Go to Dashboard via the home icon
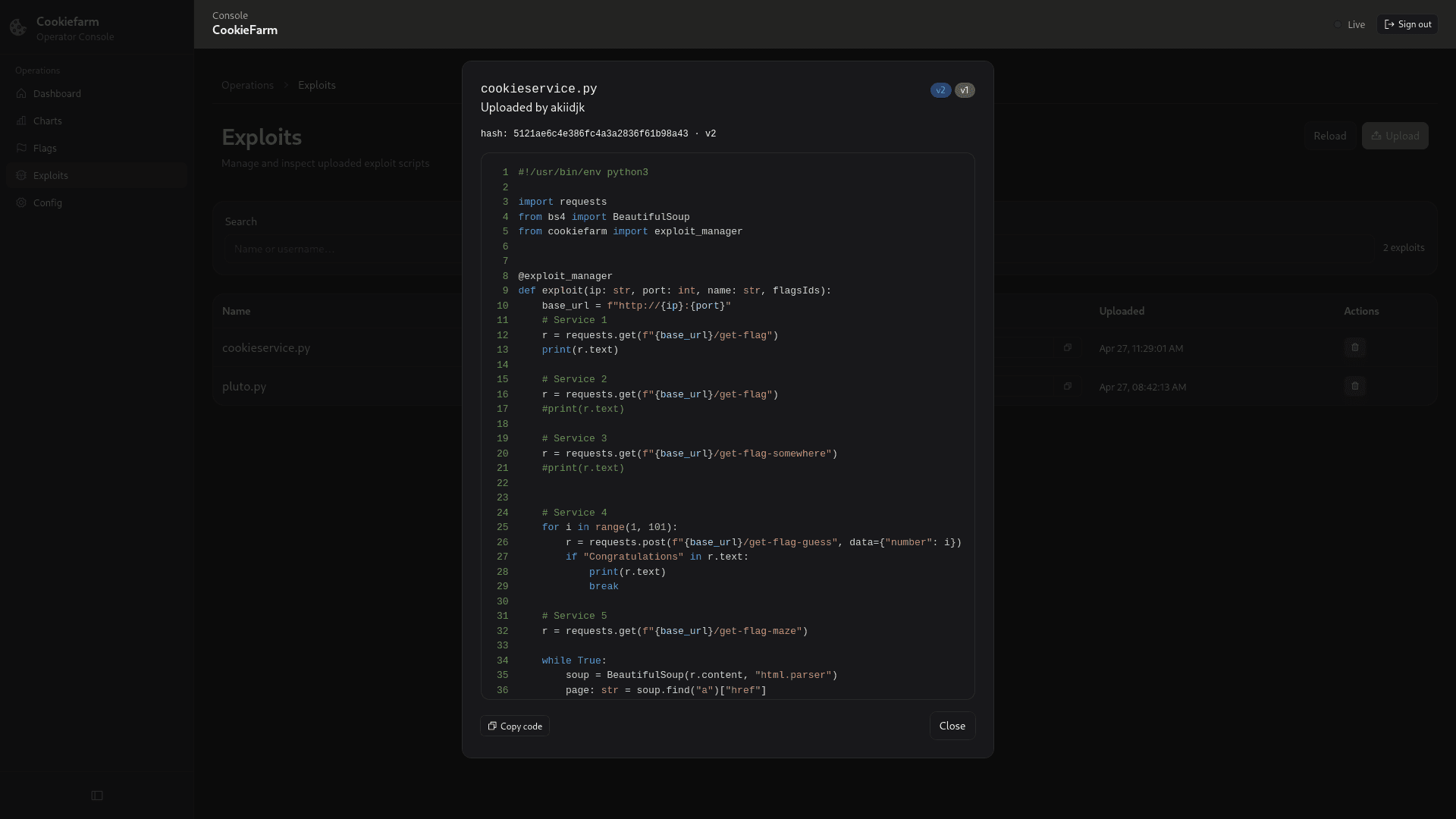Screen dimensions: 1456x819 21,93
